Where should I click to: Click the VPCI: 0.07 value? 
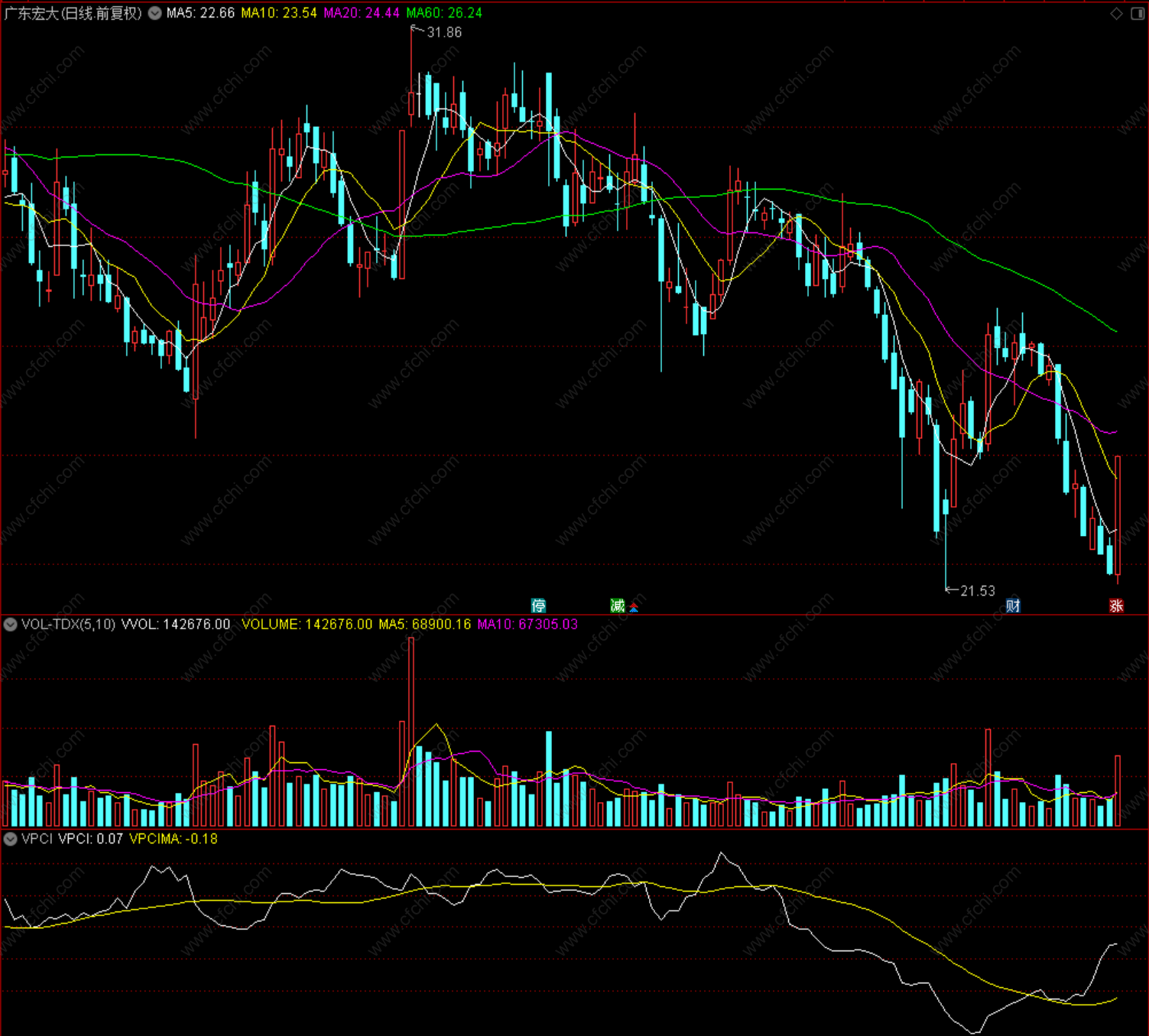(x=91, y=839)
